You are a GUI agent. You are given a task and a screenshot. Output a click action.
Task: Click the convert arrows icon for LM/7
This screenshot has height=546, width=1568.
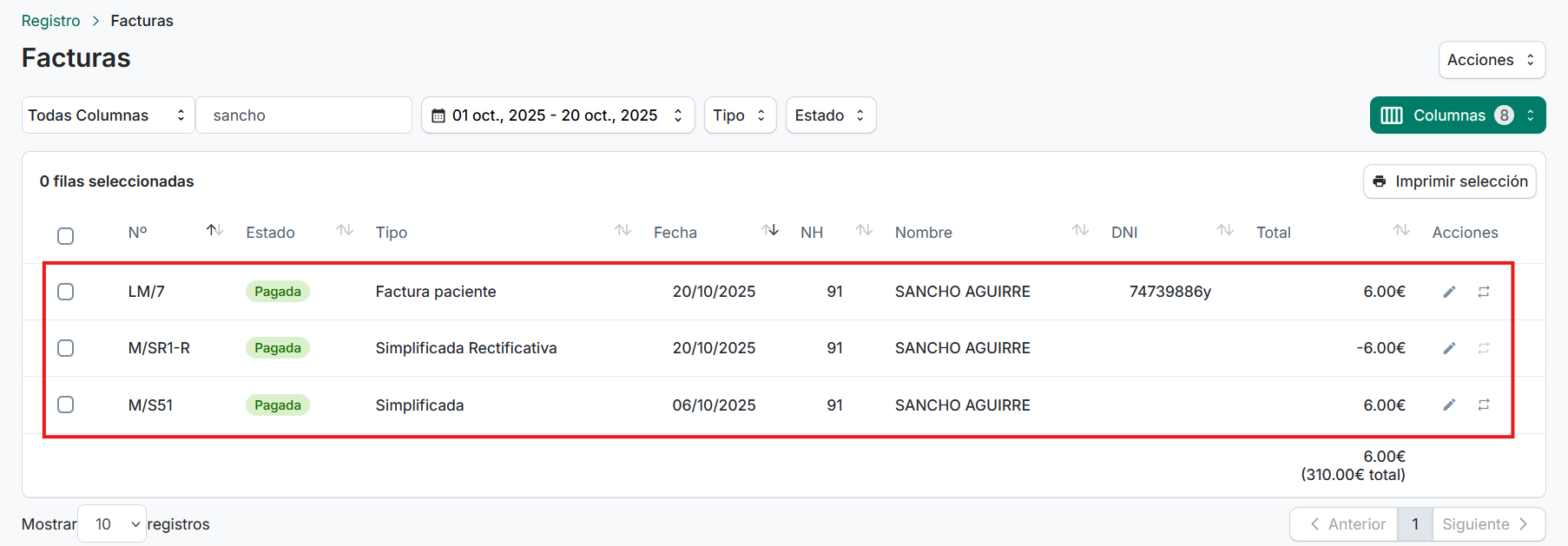1484,292
